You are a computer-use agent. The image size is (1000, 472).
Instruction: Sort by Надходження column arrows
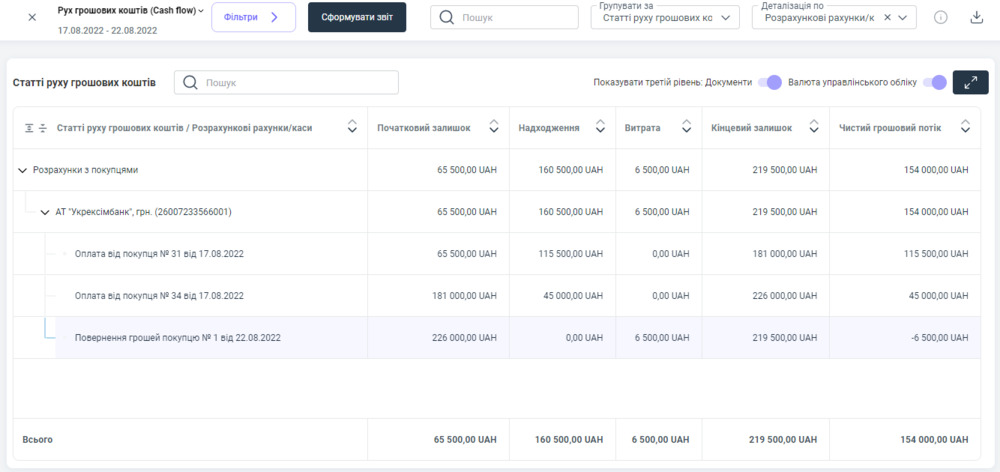click(600, 127)
